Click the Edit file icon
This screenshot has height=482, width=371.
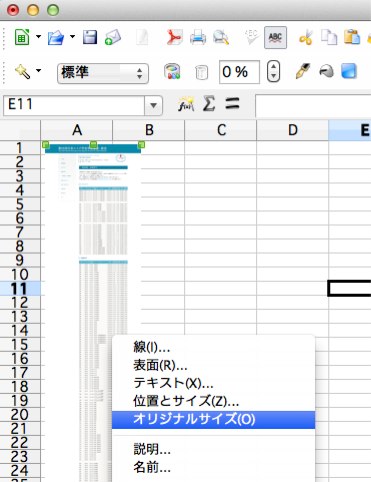[x=142, y=37]
